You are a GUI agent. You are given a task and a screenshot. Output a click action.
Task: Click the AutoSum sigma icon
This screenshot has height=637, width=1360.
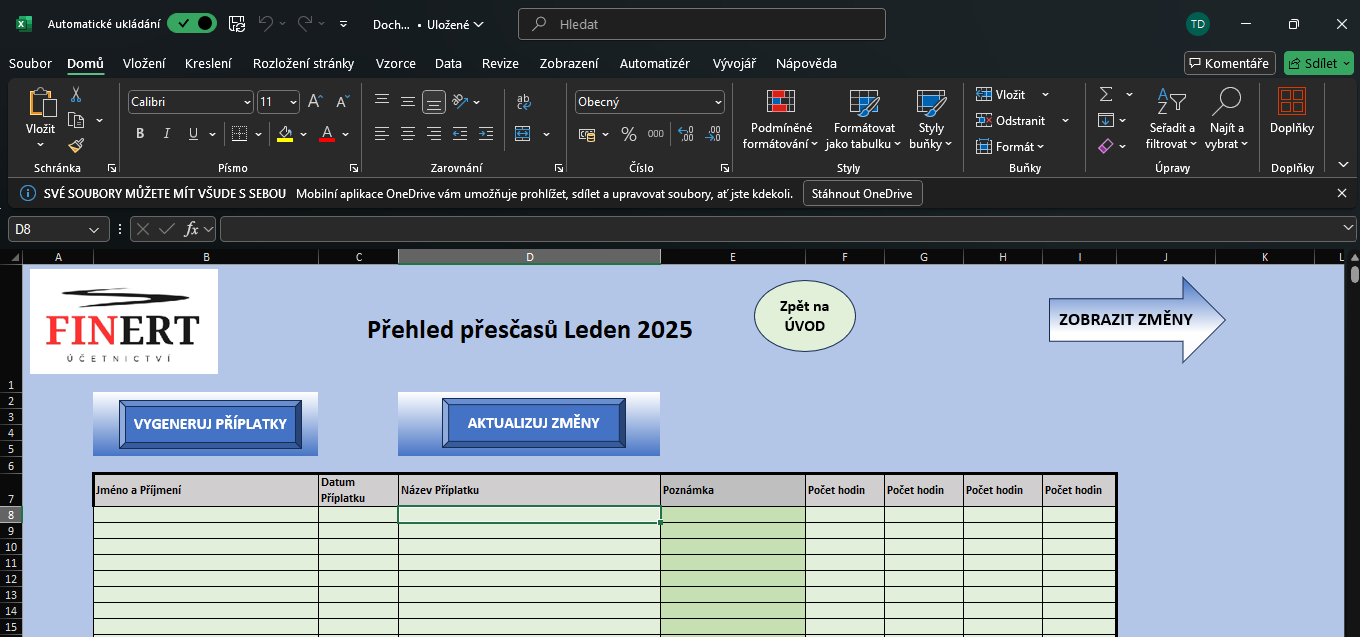point(1106,94)
